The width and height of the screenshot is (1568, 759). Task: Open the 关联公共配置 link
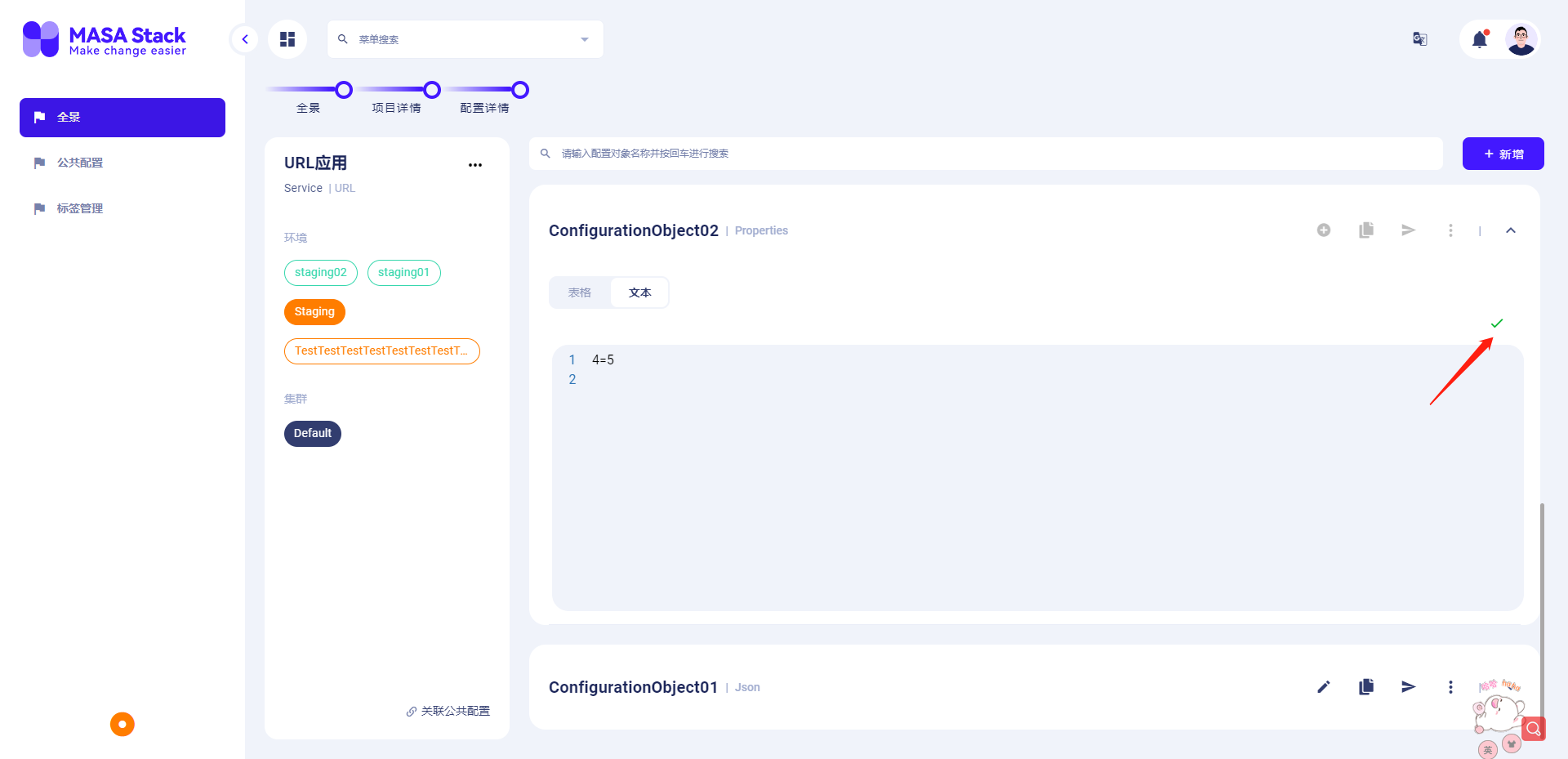(448, 711)
